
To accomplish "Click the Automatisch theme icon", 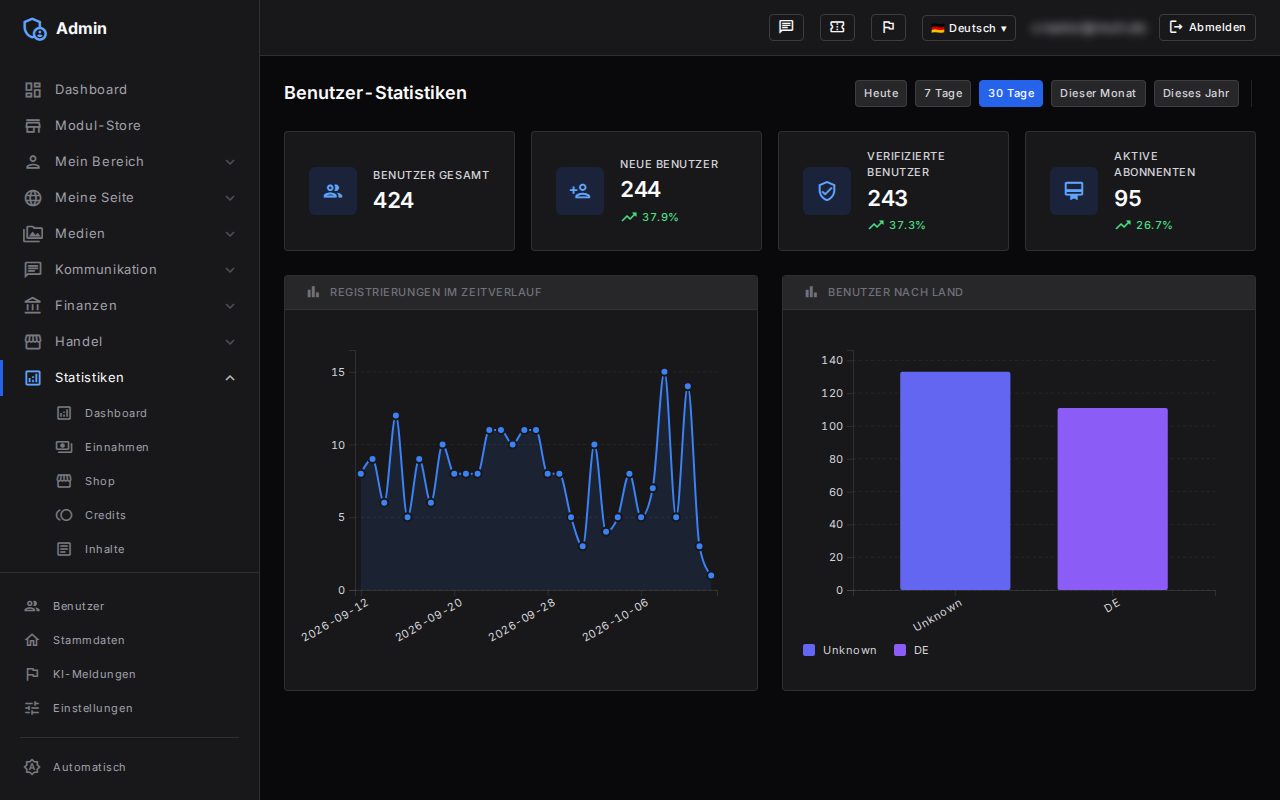I will click(x=32, y=767).
